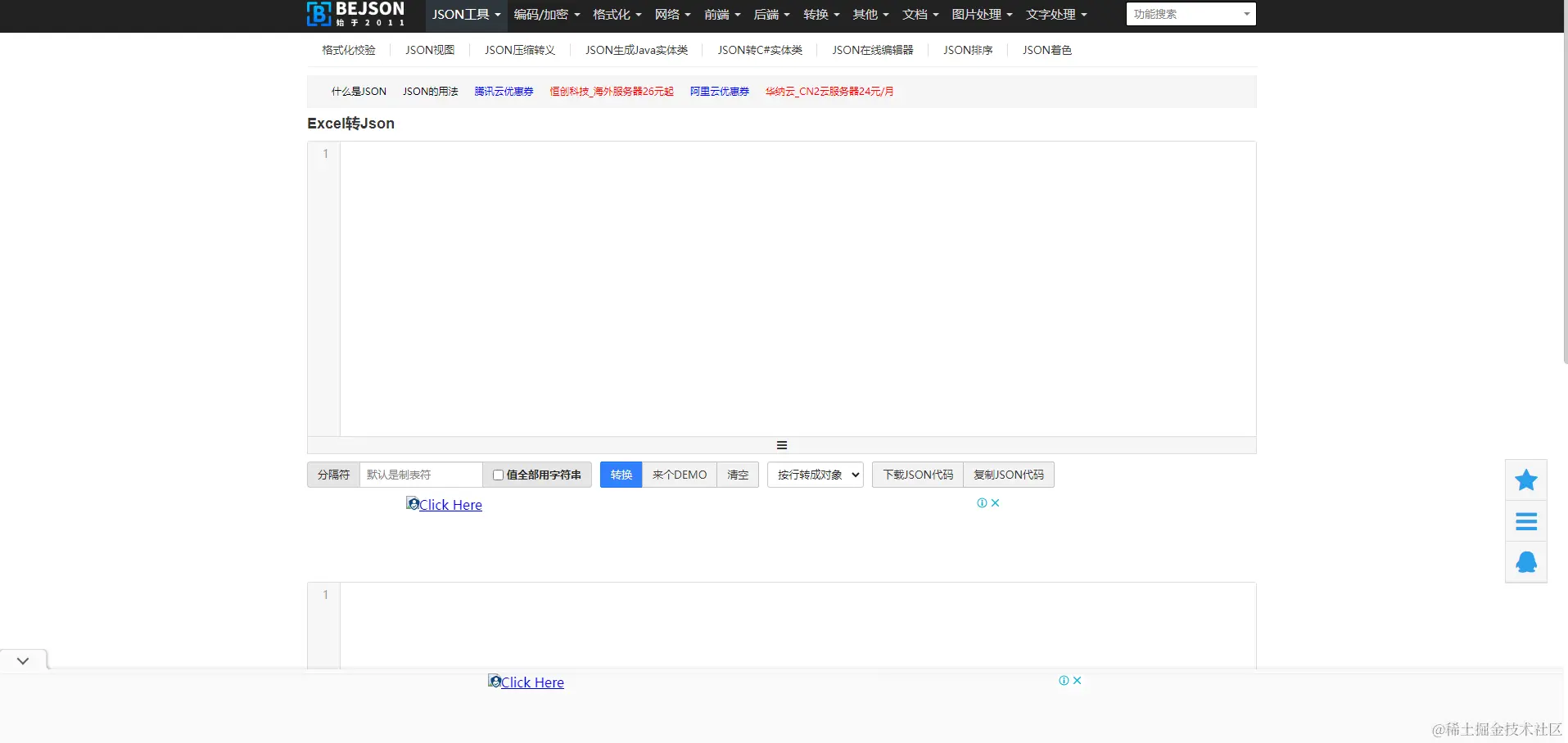The image size is (1568, 743).
Task: Go to the JSON在线编辑器 tab
Action: tap(873, 50)
